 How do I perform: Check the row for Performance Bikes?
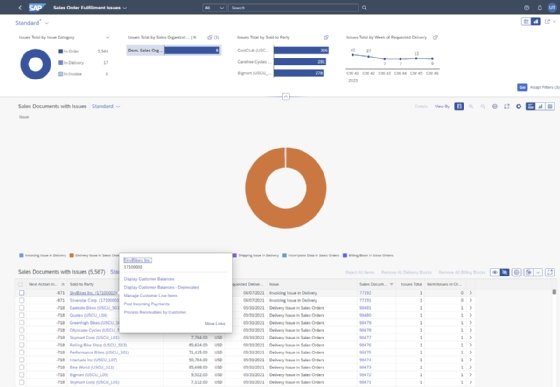(x=22, y=352)
